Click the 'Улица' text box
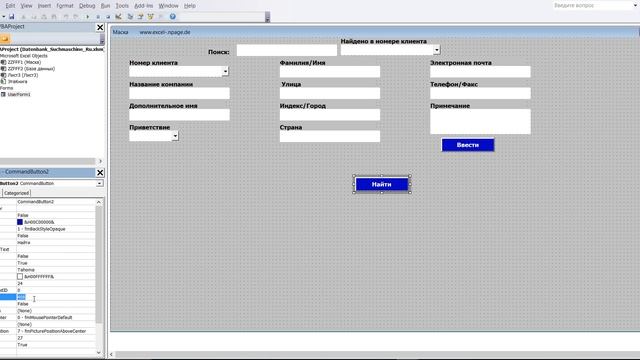 [330, 93]
